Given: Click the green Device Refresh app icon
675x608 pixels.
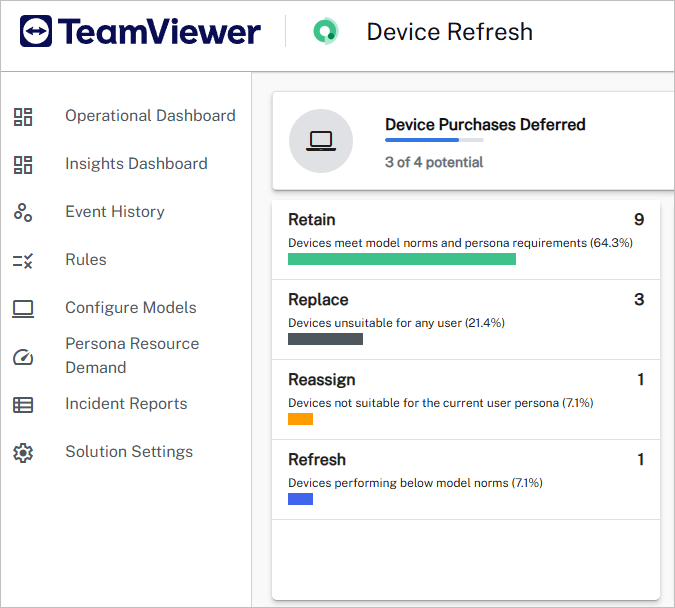Looking at the screenshot, I should point(325,31).
